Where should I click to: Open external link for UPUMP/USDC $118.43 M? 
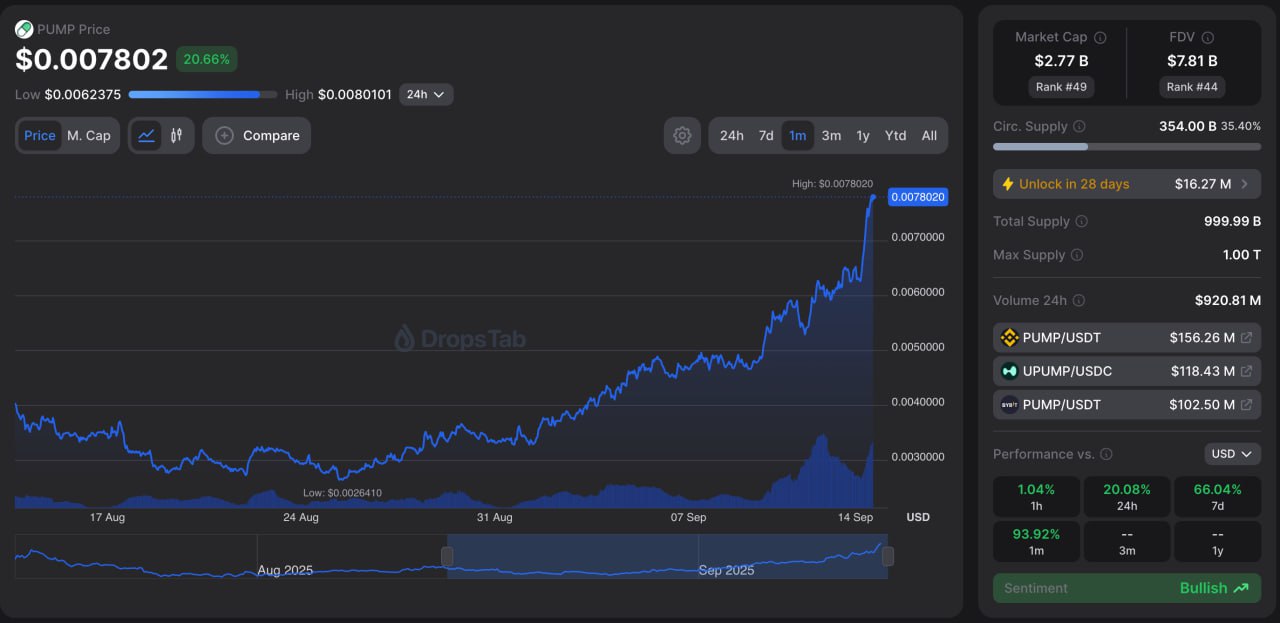tap(1246, 371)
